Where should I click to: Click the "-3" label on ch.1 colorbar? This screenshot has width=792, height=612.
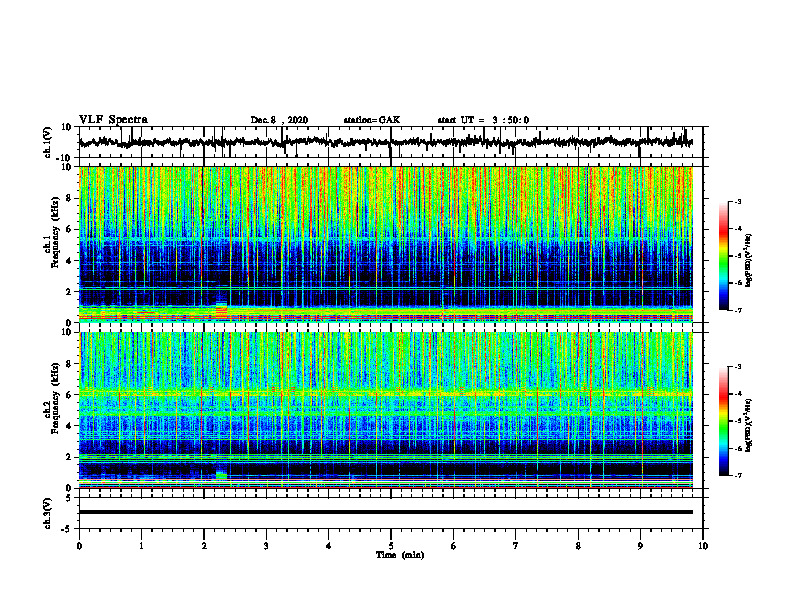738,201
